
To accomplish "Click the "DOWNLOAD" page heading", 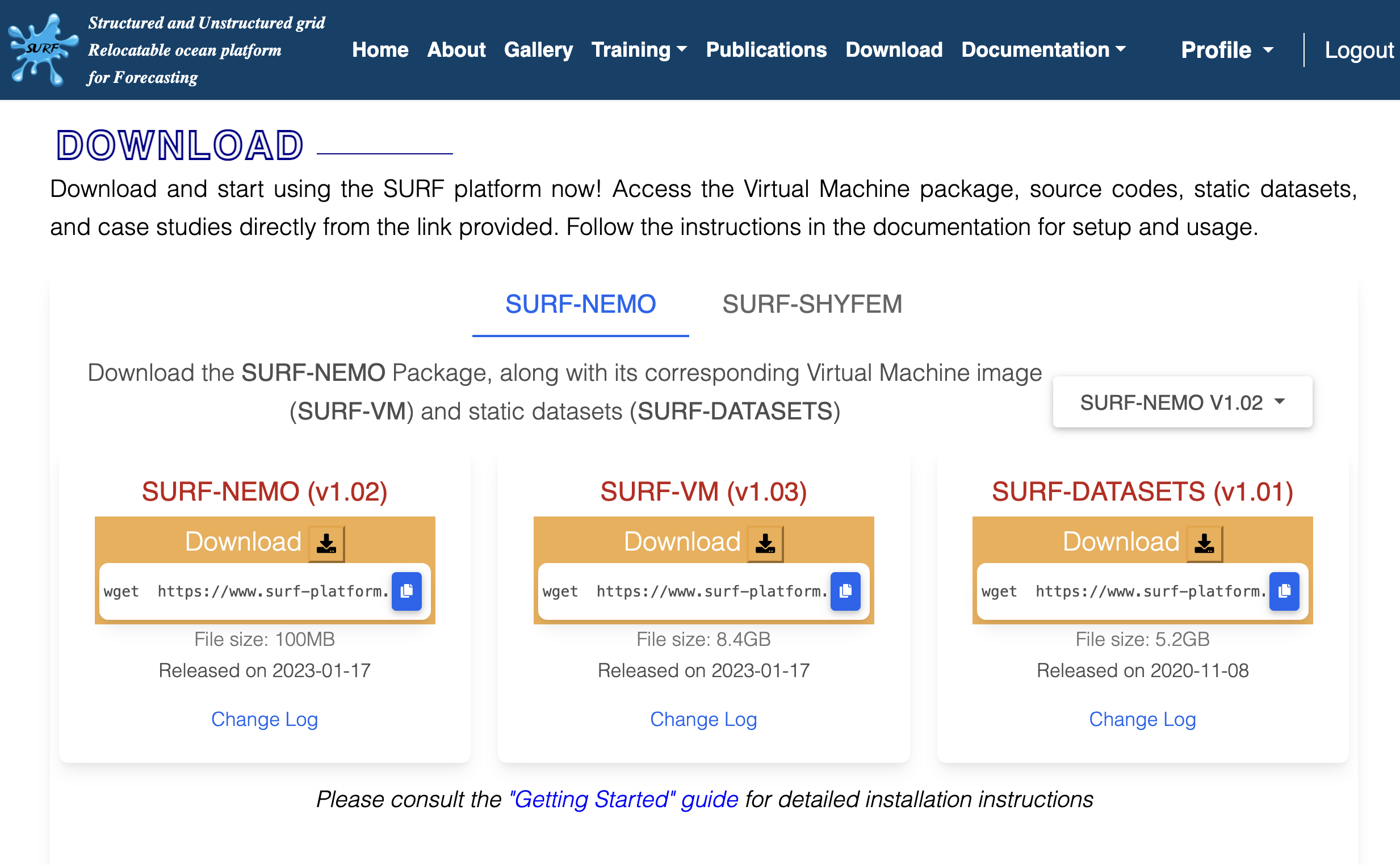I will (179, 145).
